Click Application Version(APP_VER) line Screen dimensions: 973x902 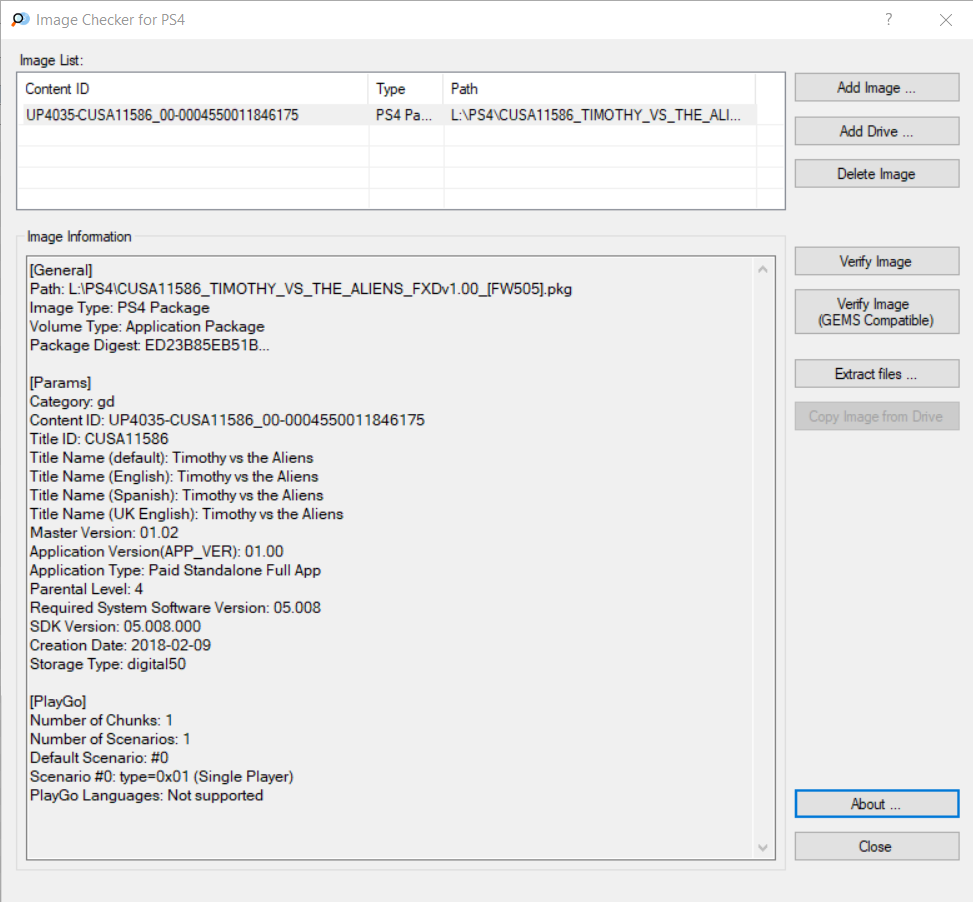pyautogui.click(x=157, y=551)
